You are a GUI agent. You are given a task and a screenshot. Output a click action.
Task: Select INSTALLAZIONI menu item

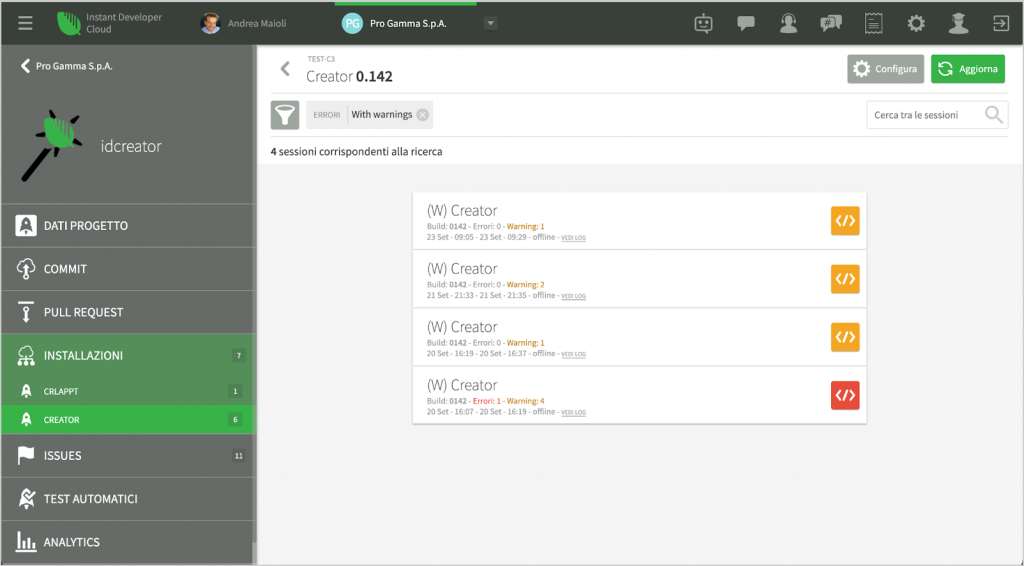[128, 355]
